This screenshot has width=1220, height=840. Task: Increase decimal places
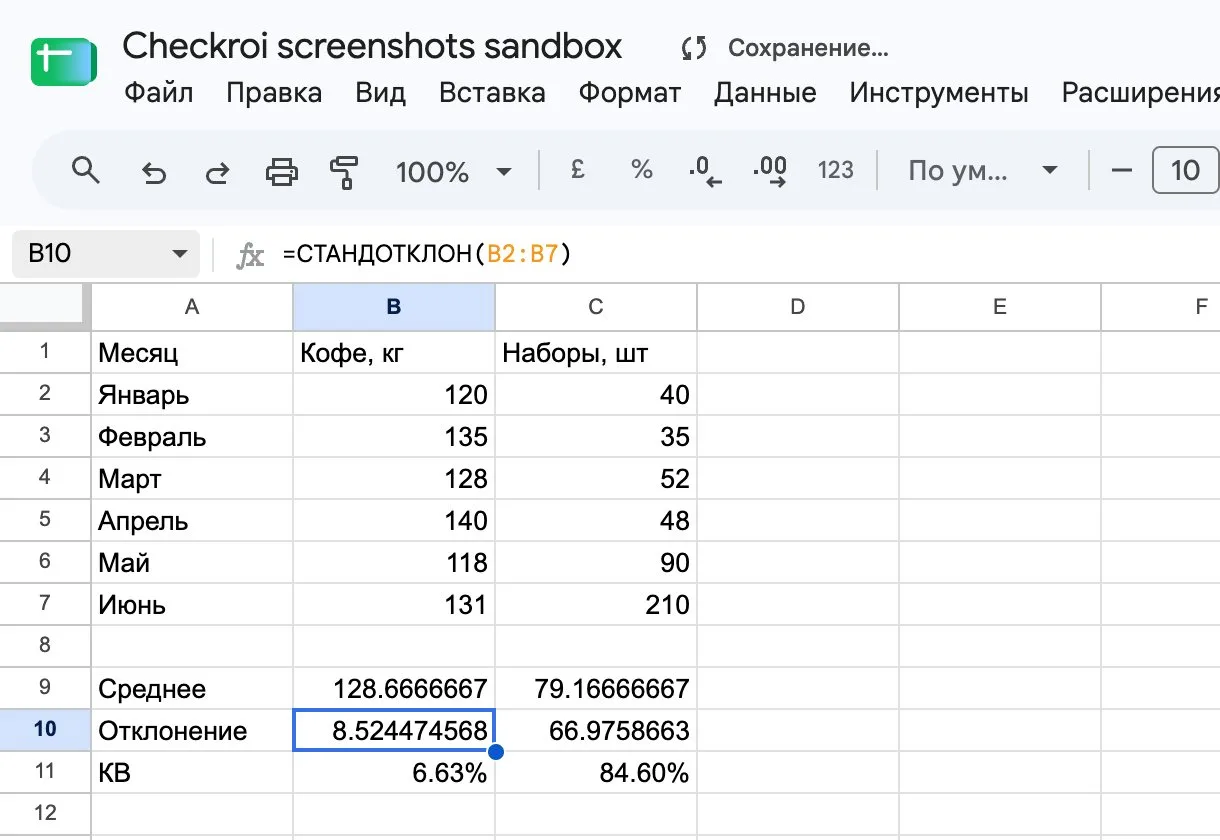(x=770, y=171)
